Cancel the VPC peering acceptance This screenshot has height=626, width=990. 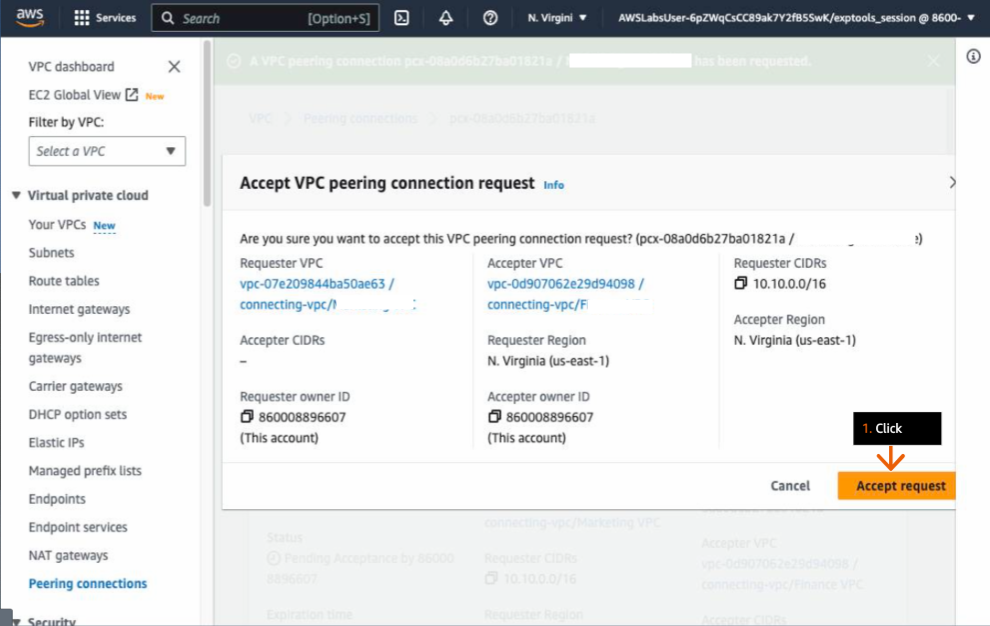click(x=790, y=485)
